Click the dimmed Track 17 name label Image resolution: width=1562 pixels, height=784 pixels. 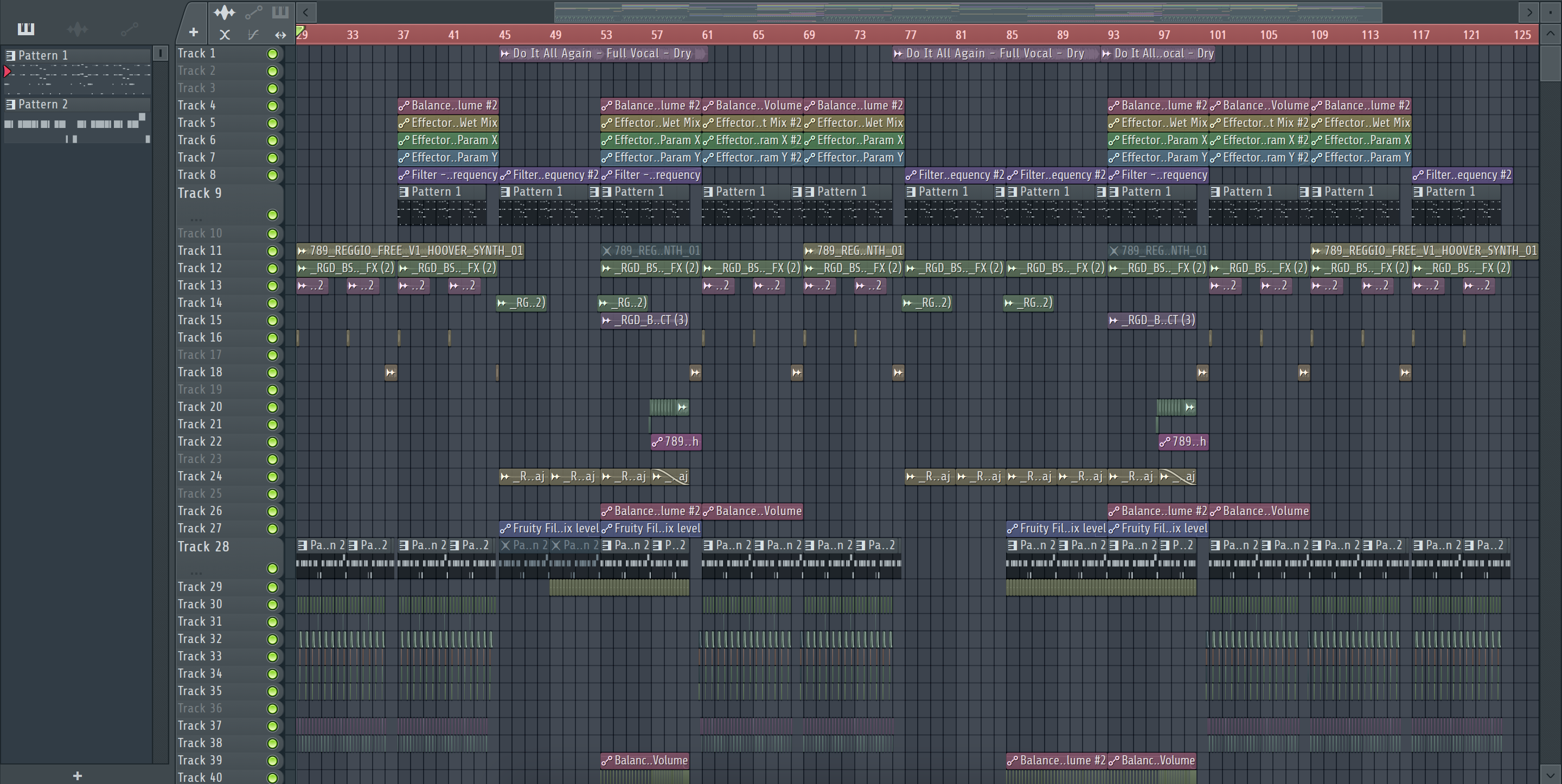(200, 355)
